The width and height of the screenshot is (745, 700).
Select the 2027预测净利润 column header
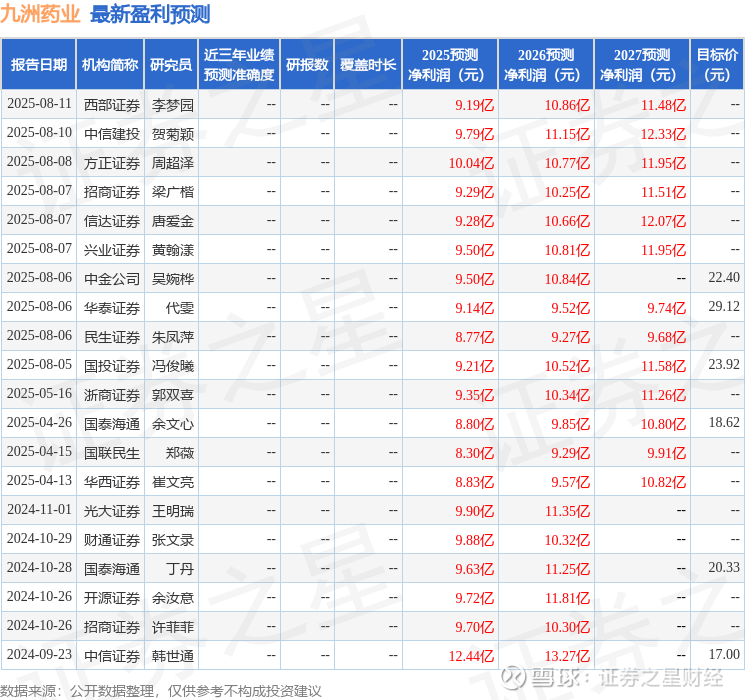coord(642,65)
